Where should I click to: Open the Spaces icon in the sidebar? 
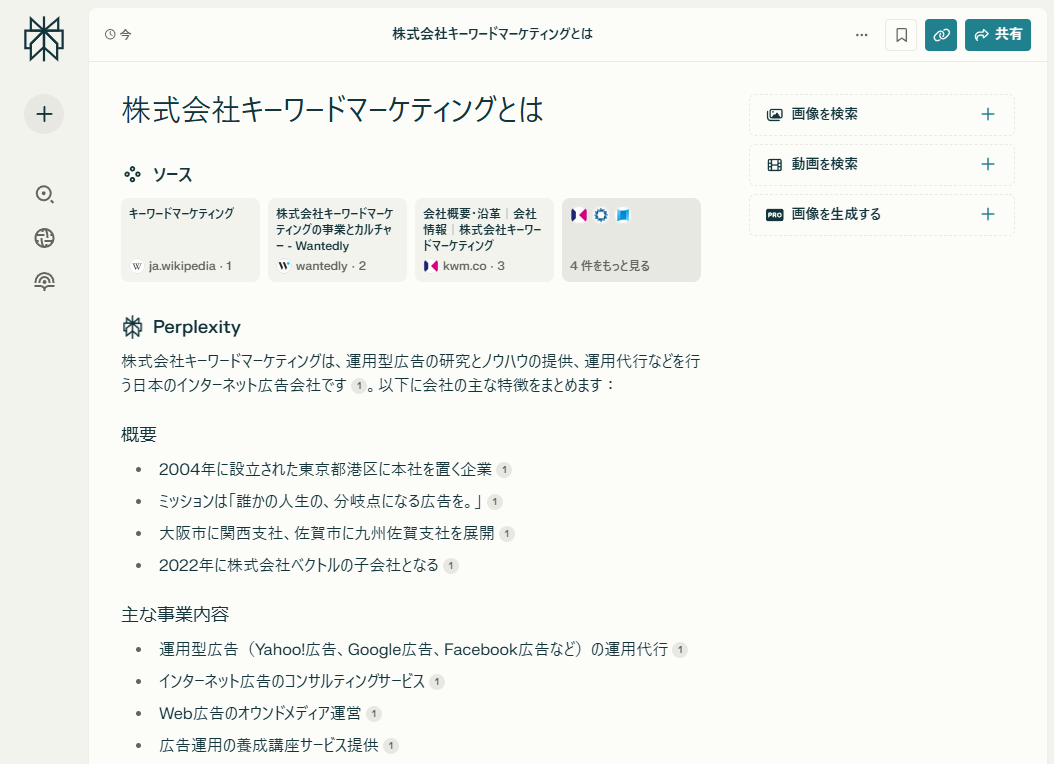point(44,282)
